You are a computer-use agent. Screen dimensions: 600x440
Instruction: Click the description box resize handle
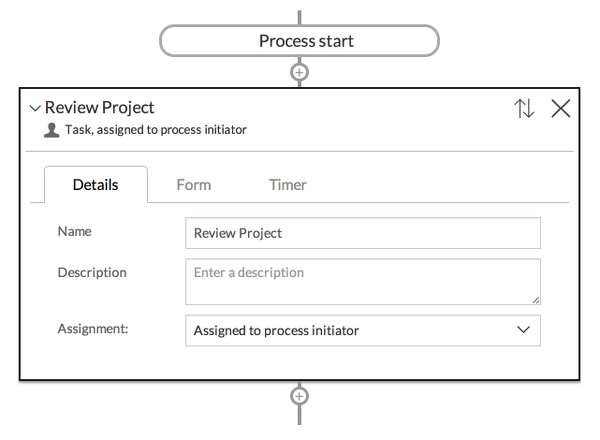click(x=536, y=299)
